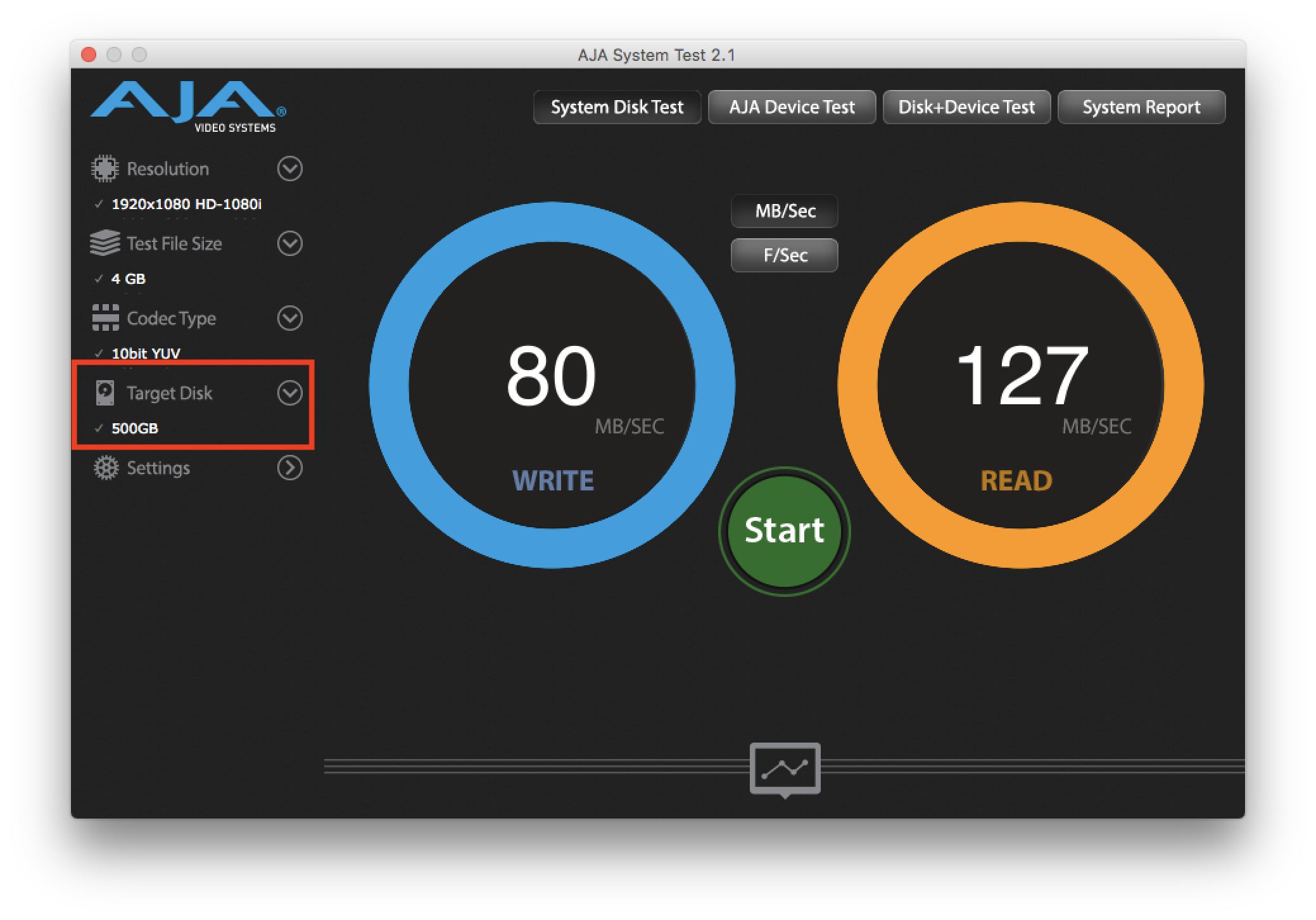Click the Resolution chip icon

point(104,169)
